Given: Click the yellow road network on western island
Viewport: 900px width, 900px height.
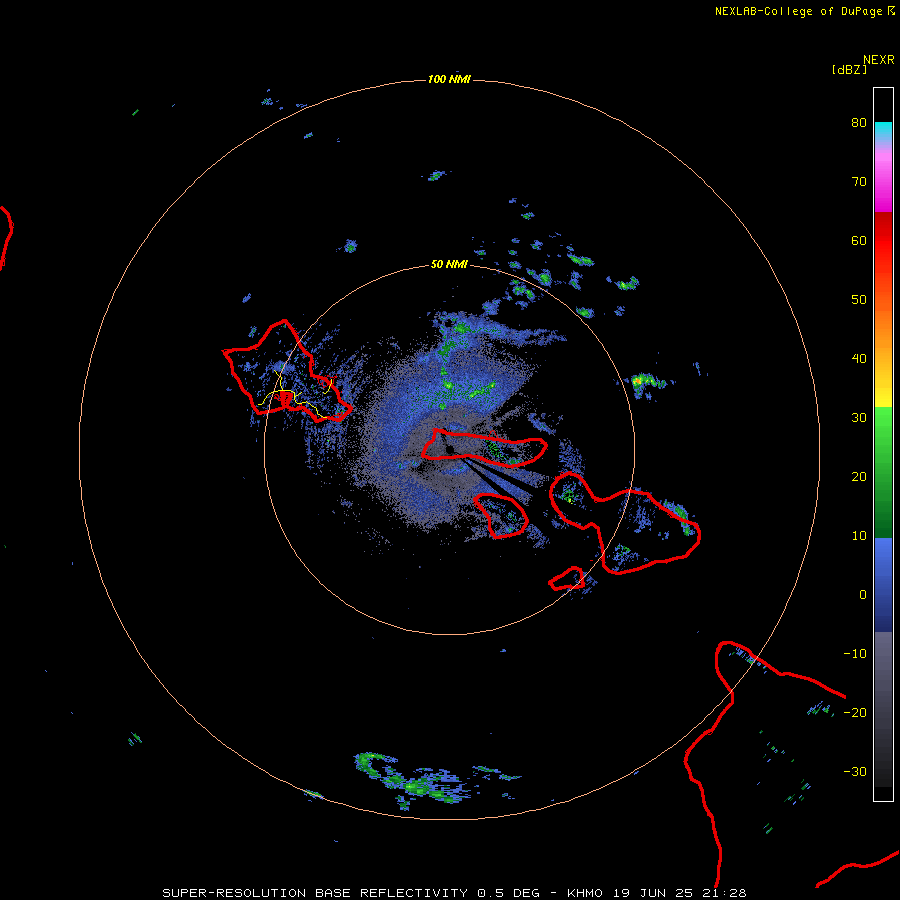Looking at the screenshot, I should click(294, 394).
